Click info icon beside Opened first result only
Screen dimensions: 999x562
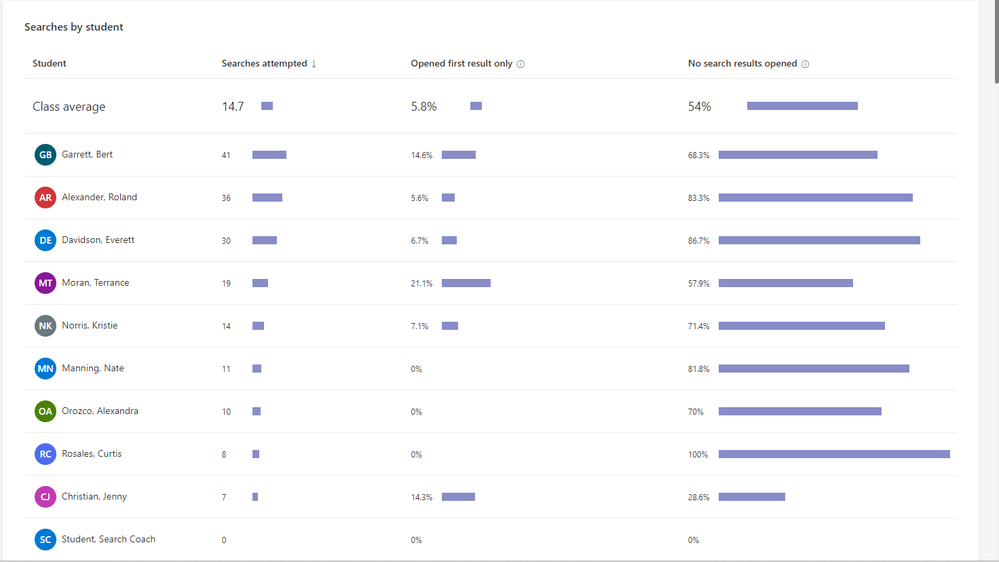point(521,64)
